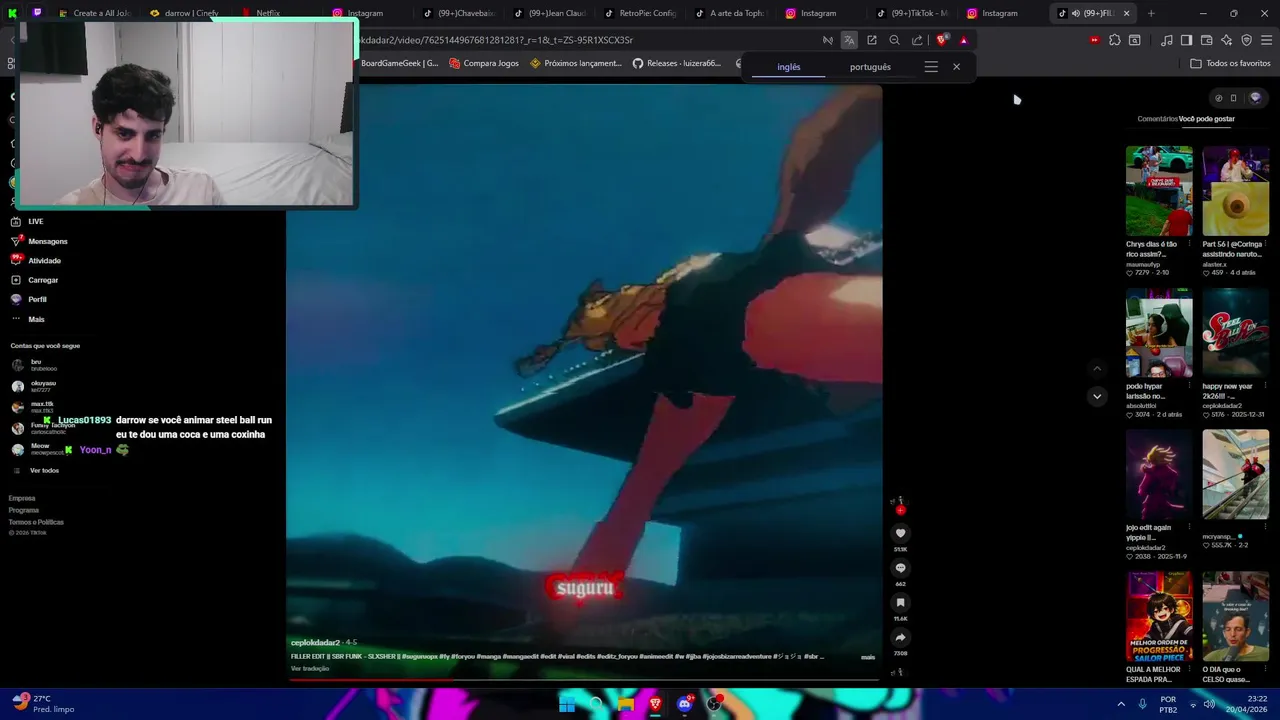Toggle the browser sidebar panel icon
This screenshot has width=1280, height=720.
click(1186, 40)
